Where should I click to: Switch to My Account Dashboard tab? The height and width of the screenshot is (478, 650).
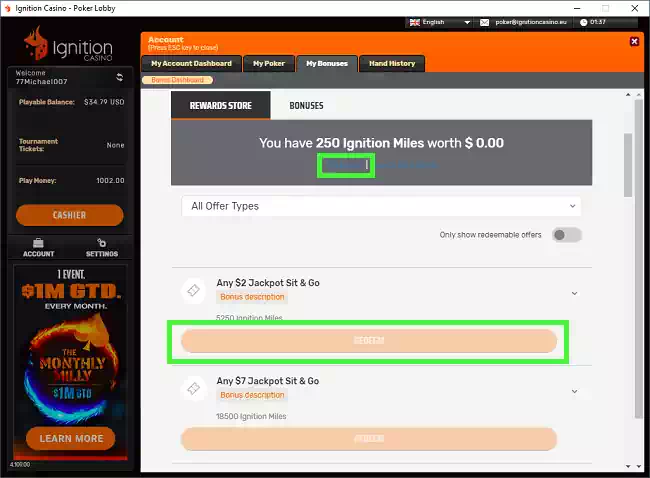click(191, 63)
